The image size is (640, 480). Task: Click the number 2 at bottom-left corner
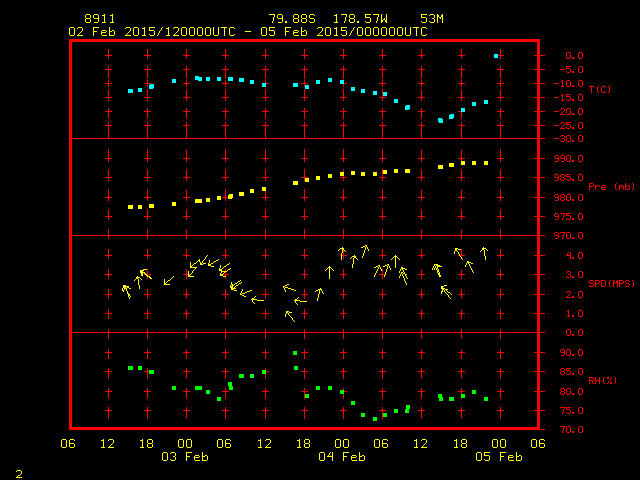pos(19,472)
